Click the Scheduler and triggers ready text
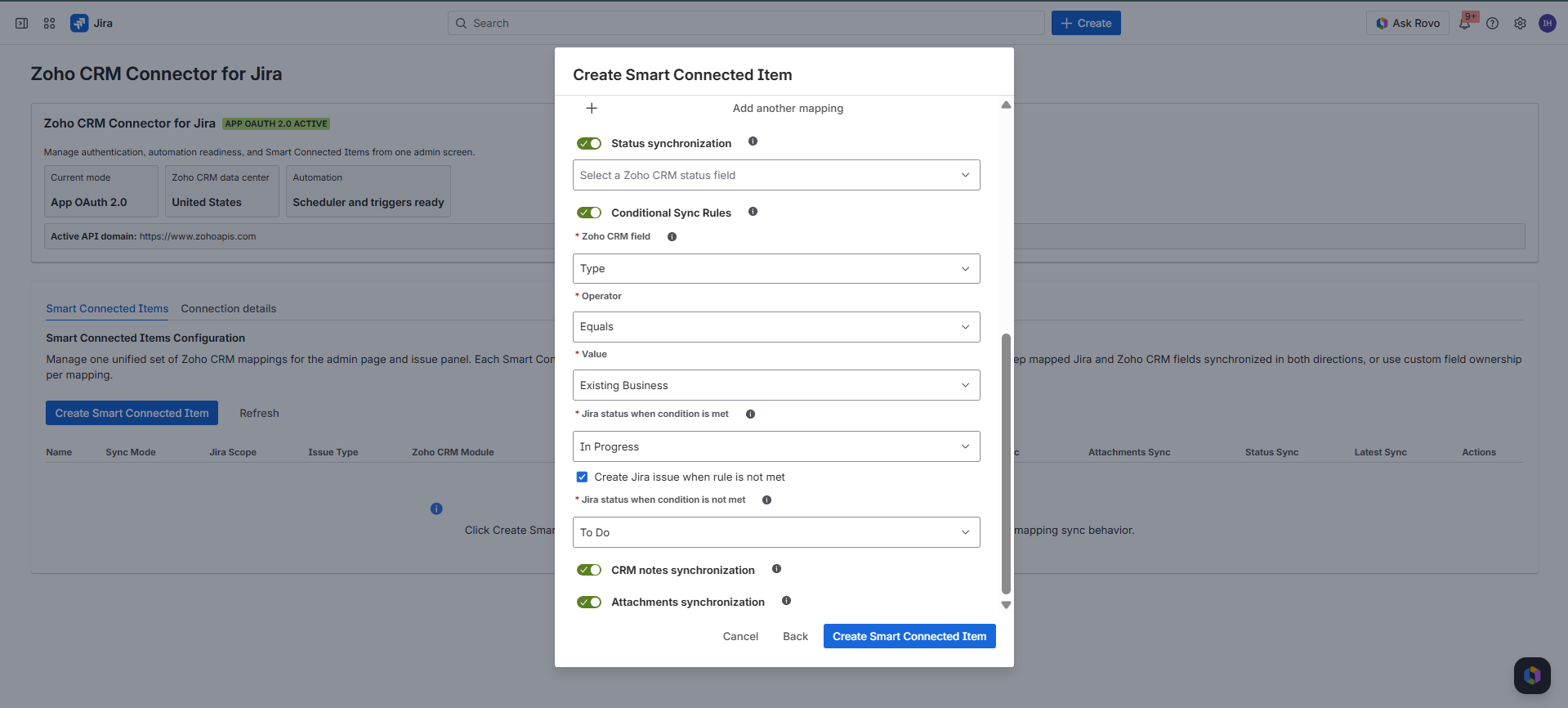Screen dimensions: 1568x708 (x=368, y=202)
